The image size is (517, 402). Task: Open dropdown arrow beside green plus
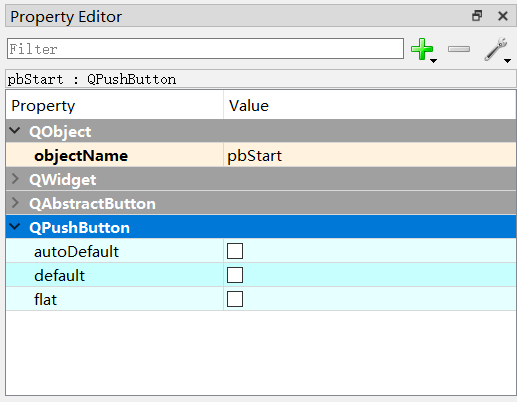pos(433,61)
